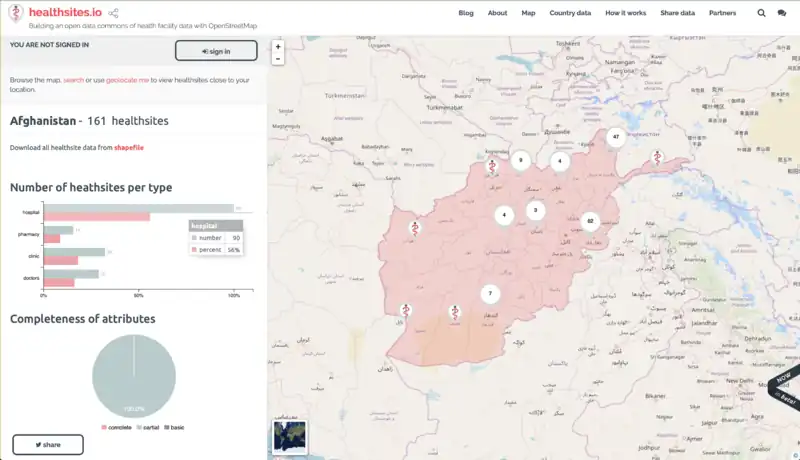Switch basemap using satellite layer thumbnail
800x460 pixels.
coord(287,437)
